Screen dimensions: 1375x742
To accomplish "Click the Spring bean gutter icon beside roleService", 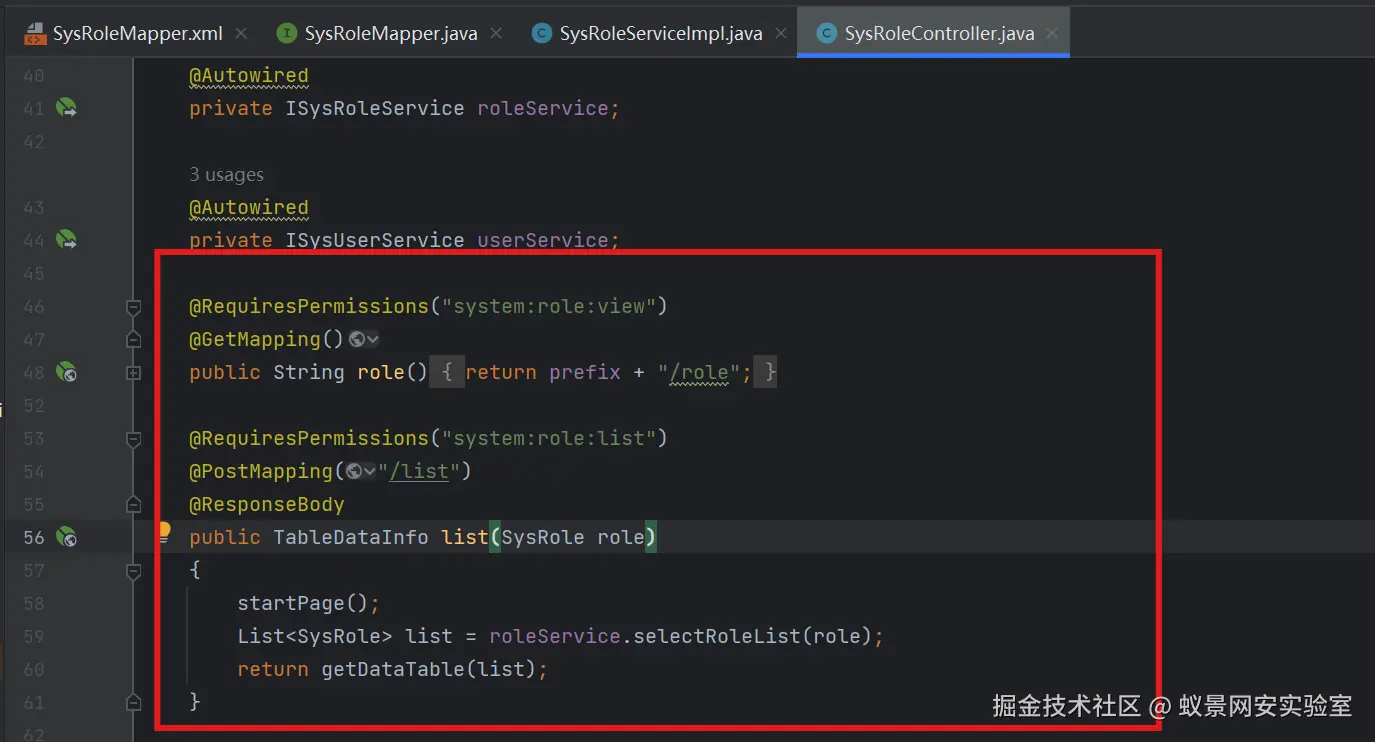I will tap(66, 108).
